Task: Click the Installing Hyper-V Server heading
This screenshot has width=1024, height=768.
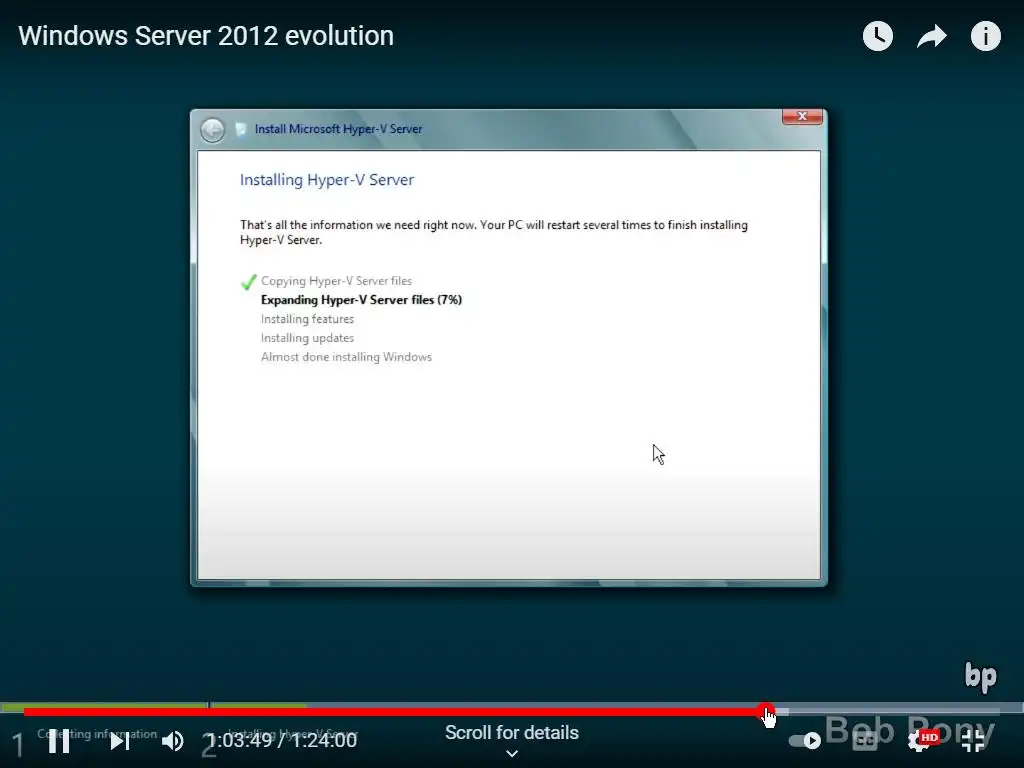Action: click(327, 180)
